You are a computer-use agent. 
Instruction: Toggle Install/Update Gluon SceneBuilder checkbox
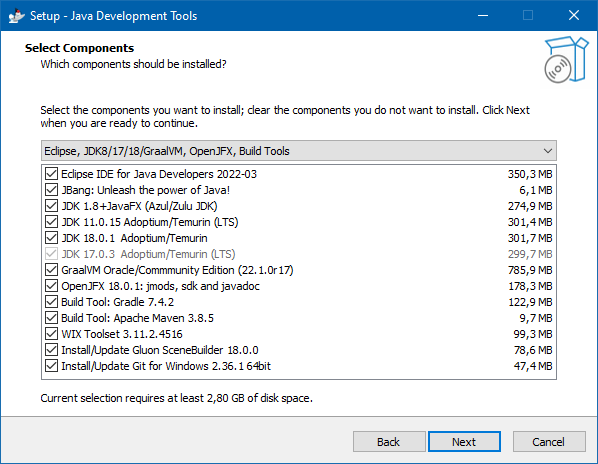coord(51,350)
